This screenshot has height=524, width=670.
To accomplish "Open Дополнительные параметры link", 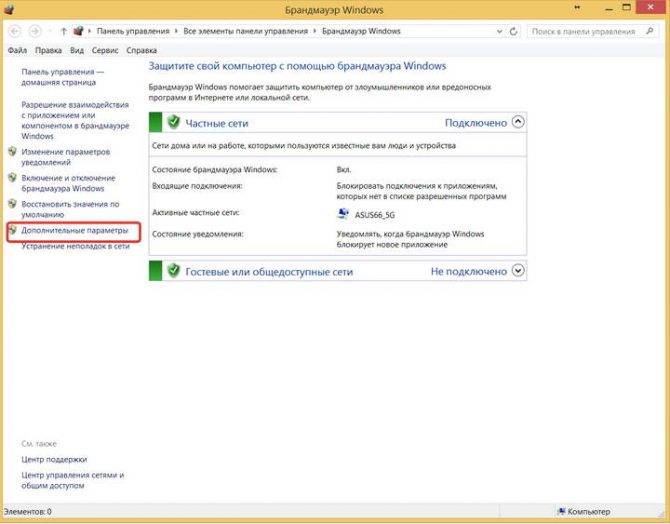I will [75, 230].
